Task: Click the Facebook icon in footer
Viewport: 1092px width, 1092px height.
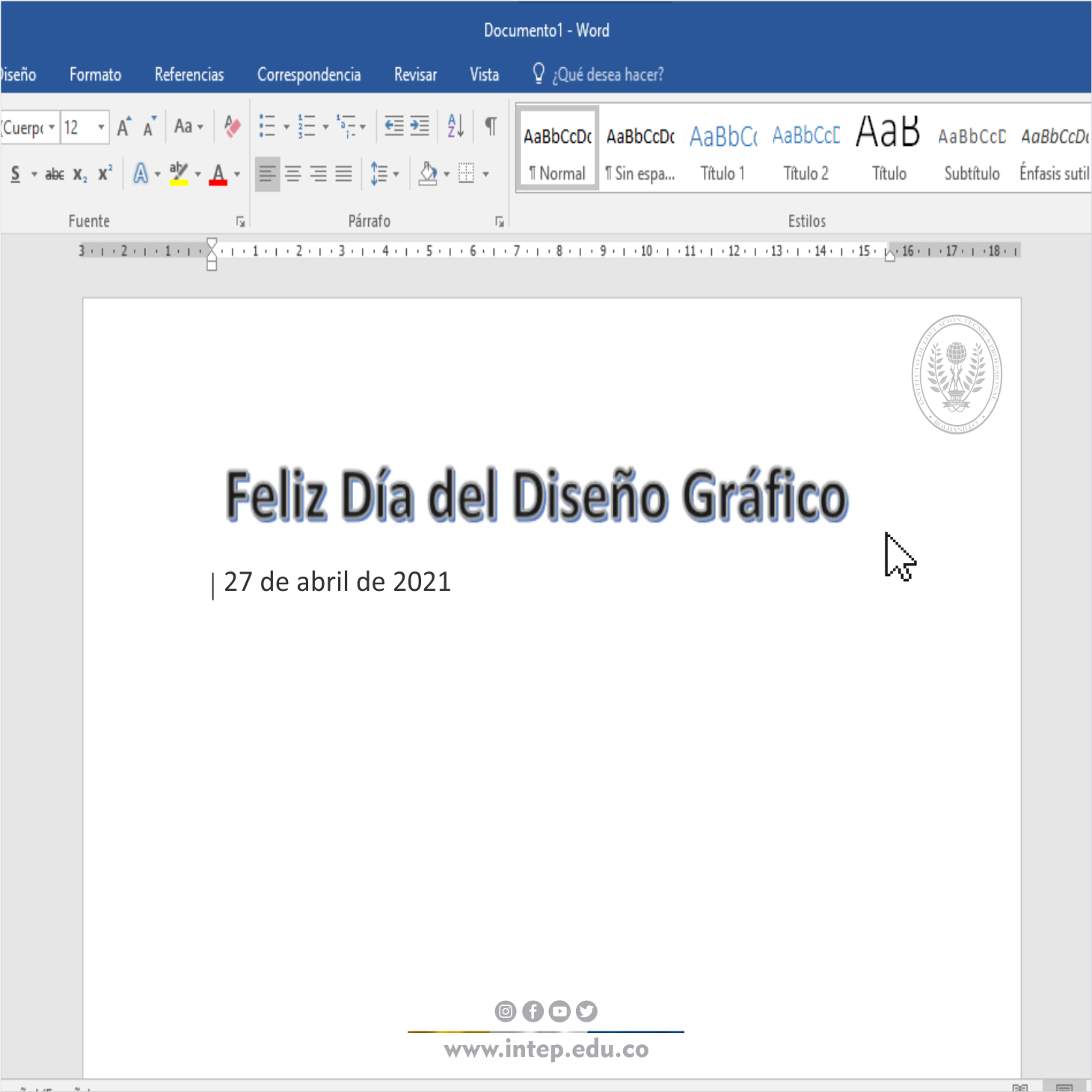Action: 533,1011
